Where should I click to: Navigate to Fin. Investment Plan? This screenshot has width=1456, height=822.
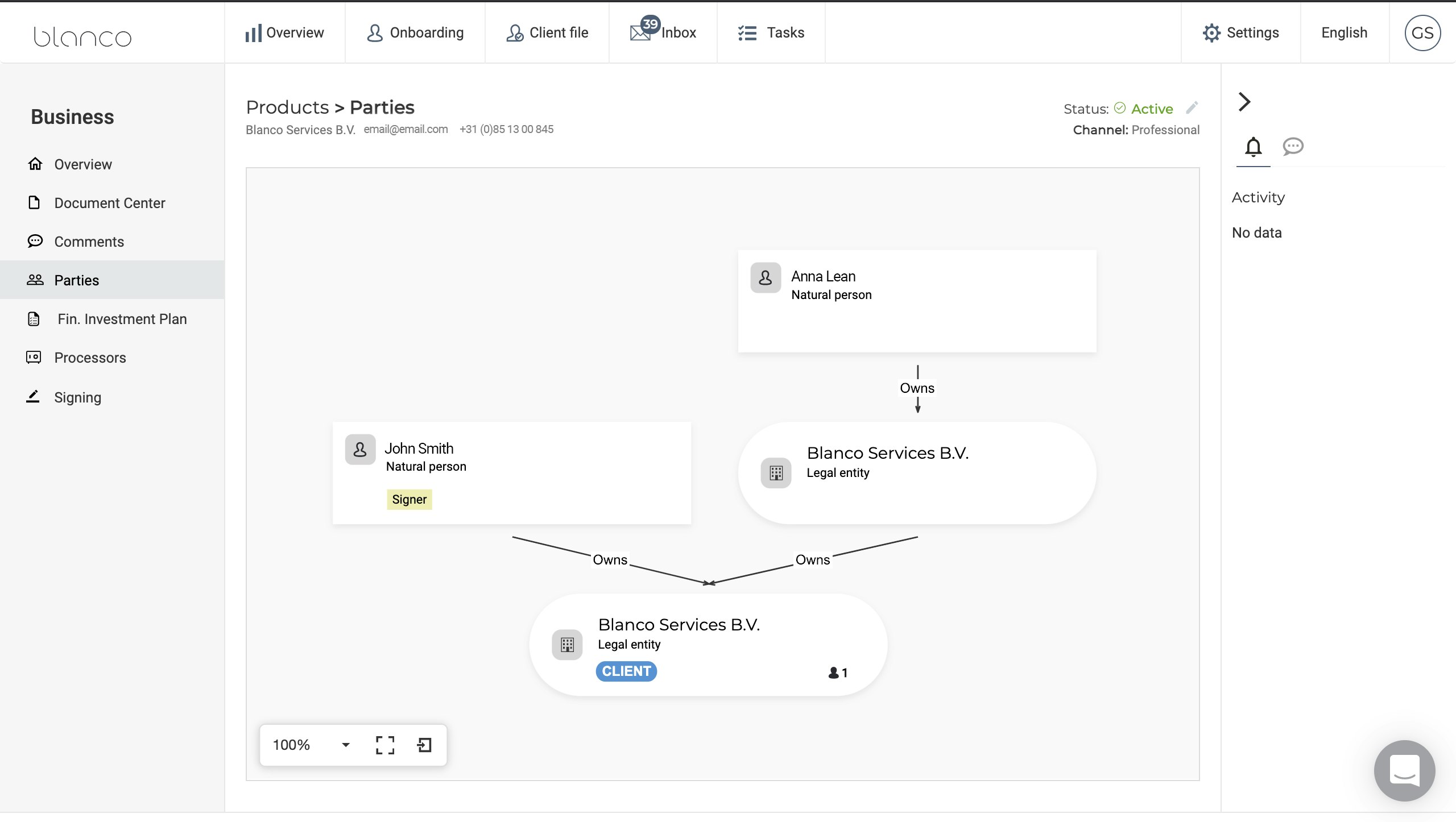point(122,319)
